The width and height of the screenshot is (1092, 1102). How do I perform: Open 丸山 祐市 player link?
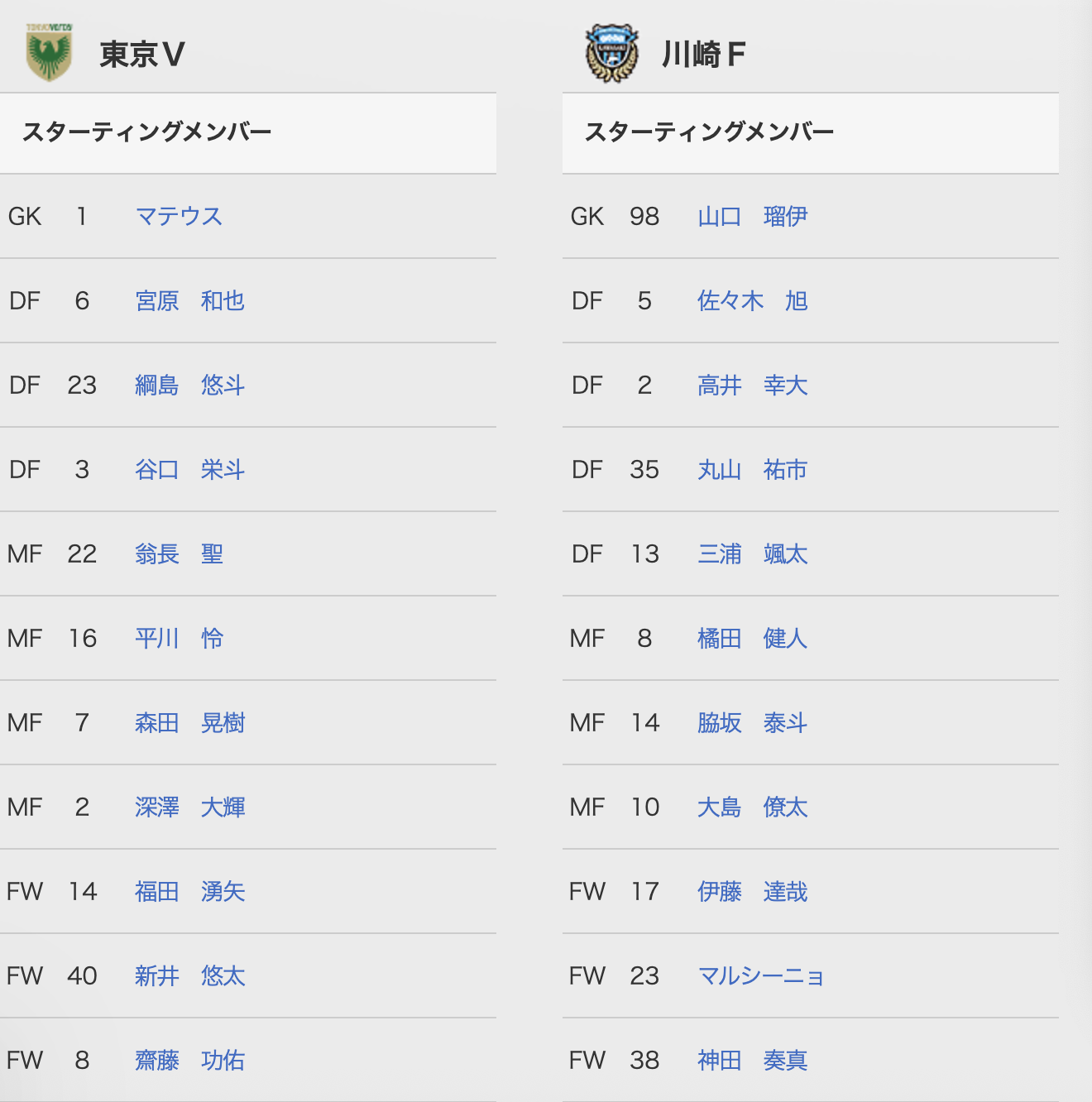click(753, 469)
